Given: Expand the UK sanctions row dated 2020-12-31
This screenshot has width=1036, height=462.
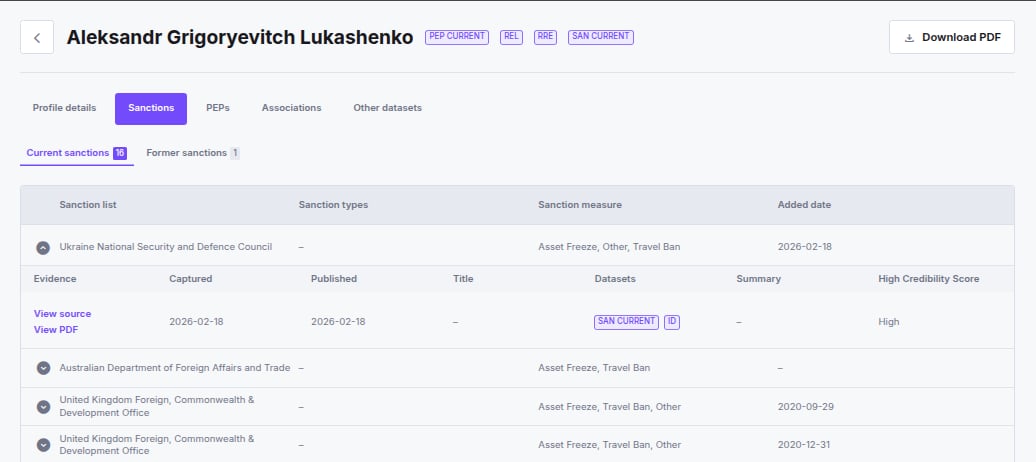Looking at the screenshot, I should (x=43, y=445).
